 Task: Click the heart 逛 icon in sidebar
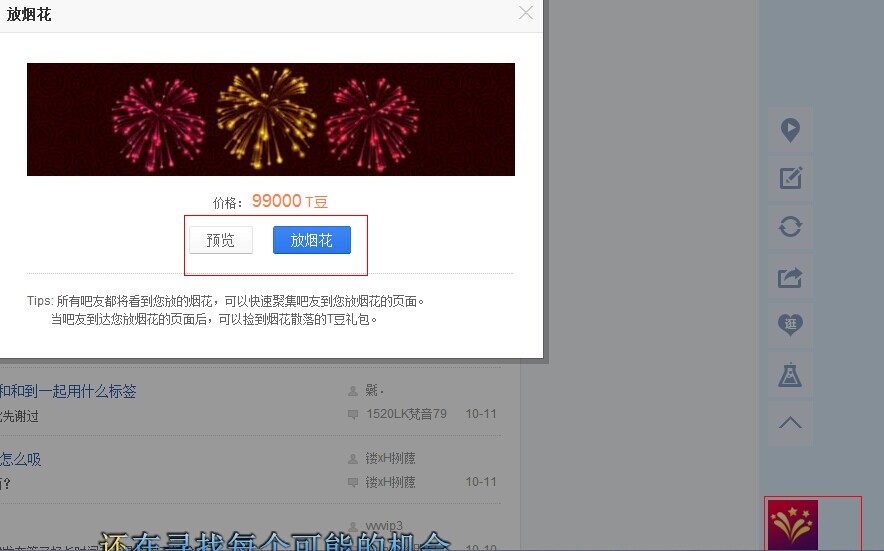click(790, 325)
